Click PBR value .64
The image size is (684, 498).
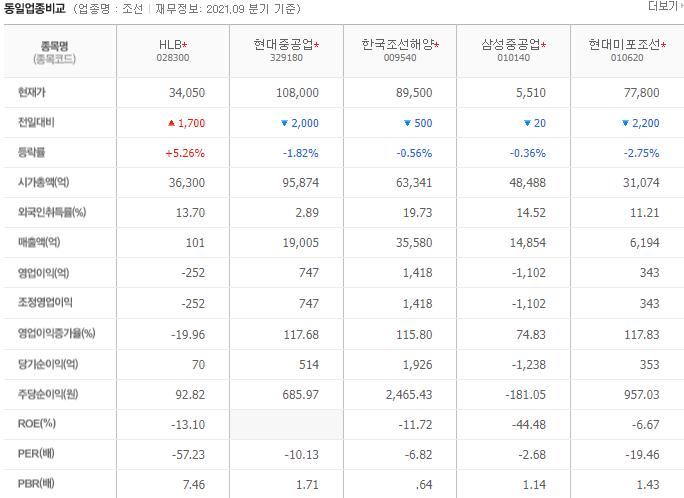point(424,485)
